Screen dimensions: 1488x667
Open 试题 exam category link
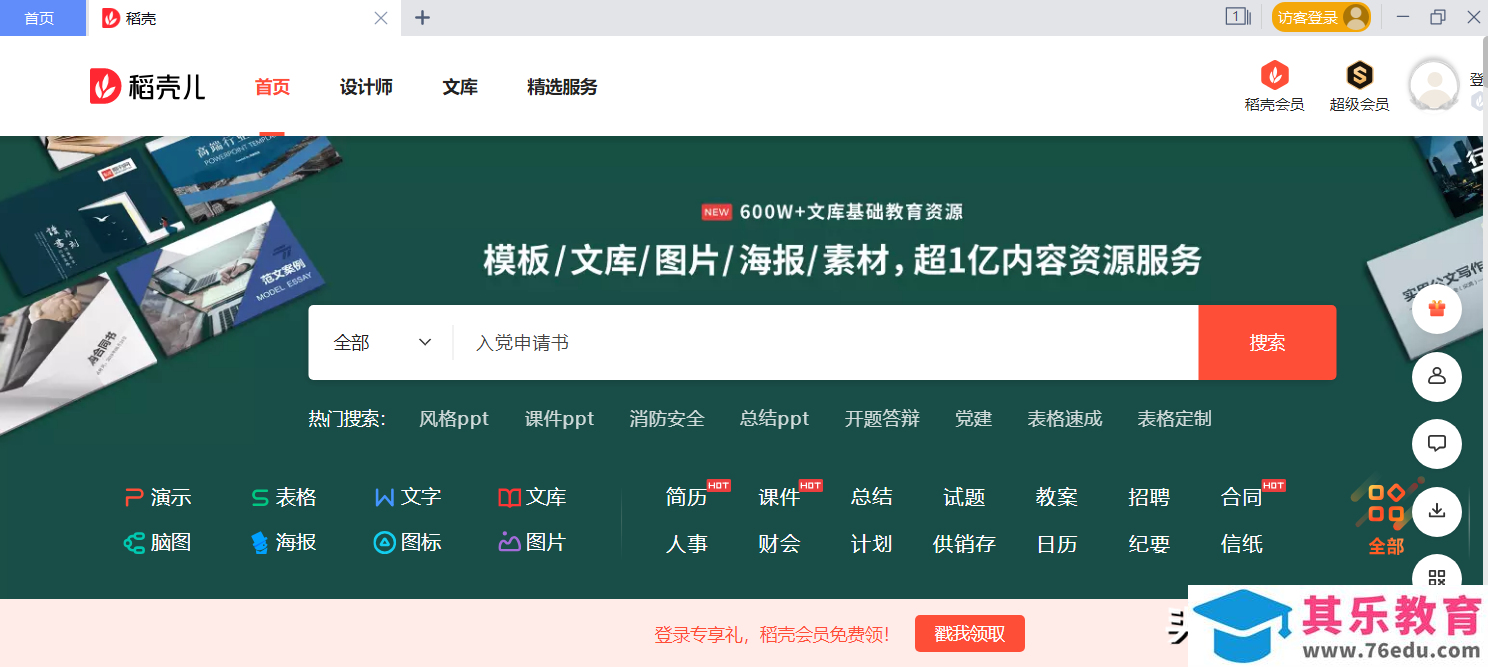pos(964,497)
